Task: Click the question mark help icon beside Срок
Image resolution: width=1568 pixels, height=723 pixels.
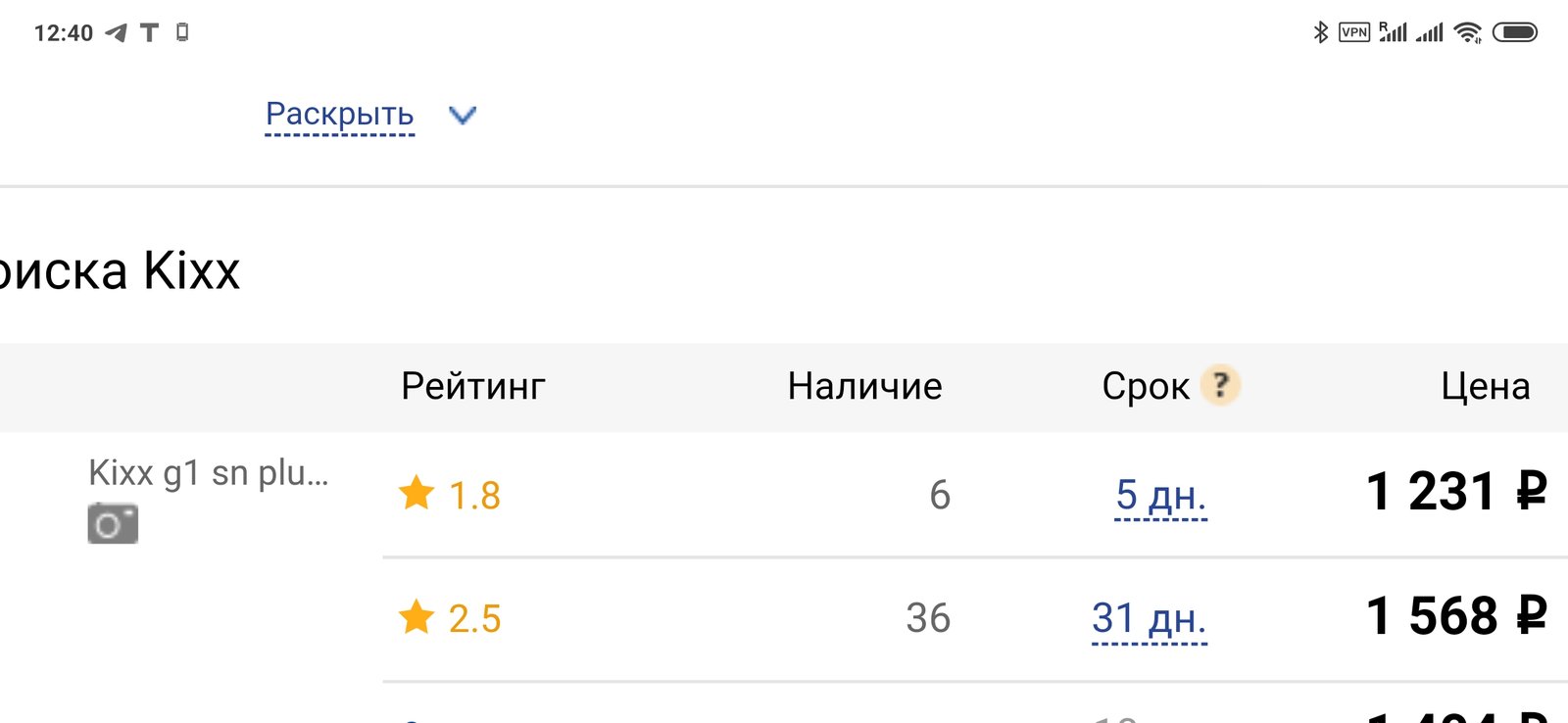Action: click(1220, 385)
